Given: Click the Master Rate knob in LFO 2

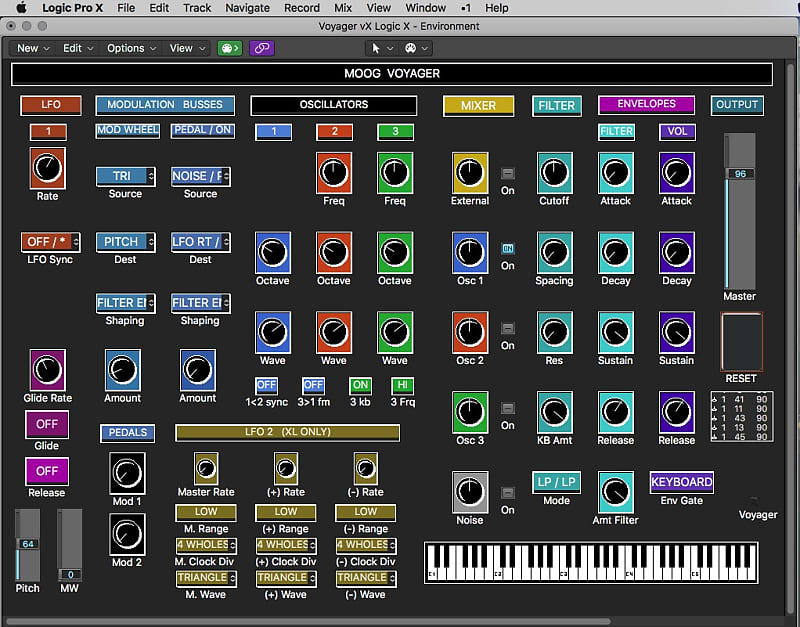Looking at the screenshot, I should pos(206,466).
